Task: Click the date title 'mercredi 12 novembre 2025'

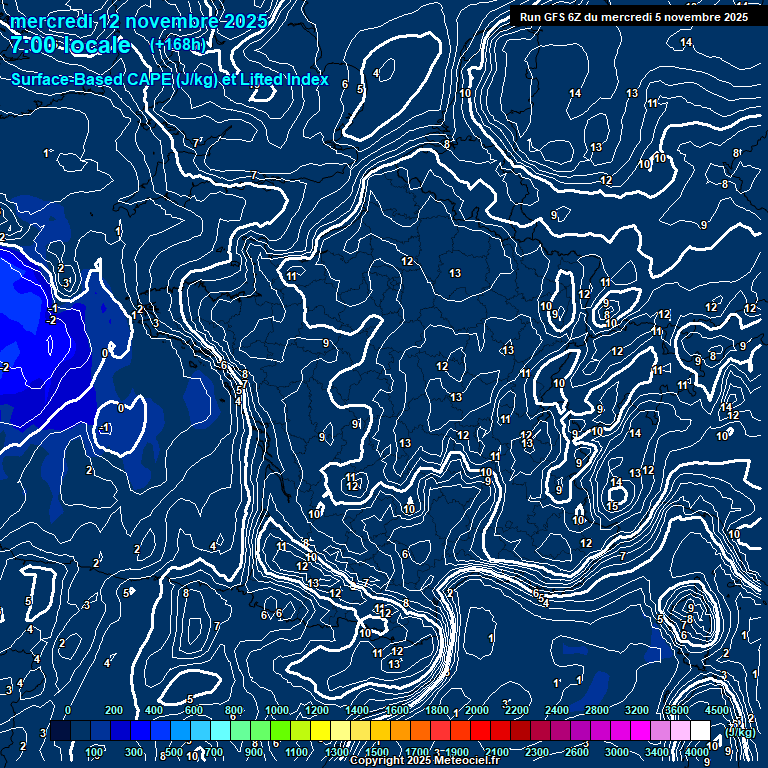Action: (x=139, y=21)
